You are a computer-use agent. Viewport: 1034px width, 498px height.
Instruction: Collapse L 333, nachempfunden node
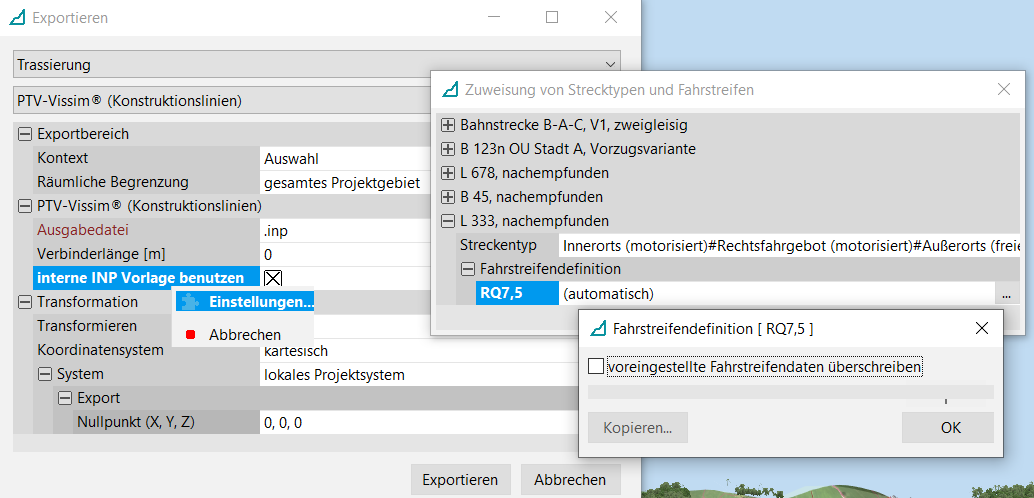coord(448,221)
